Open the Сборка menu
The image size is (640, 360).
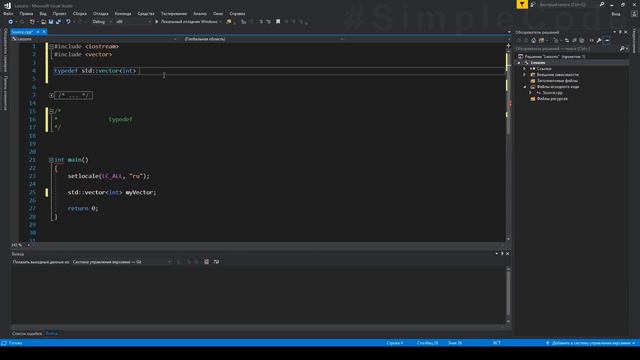pyautogui.click(x=80, y=13)
